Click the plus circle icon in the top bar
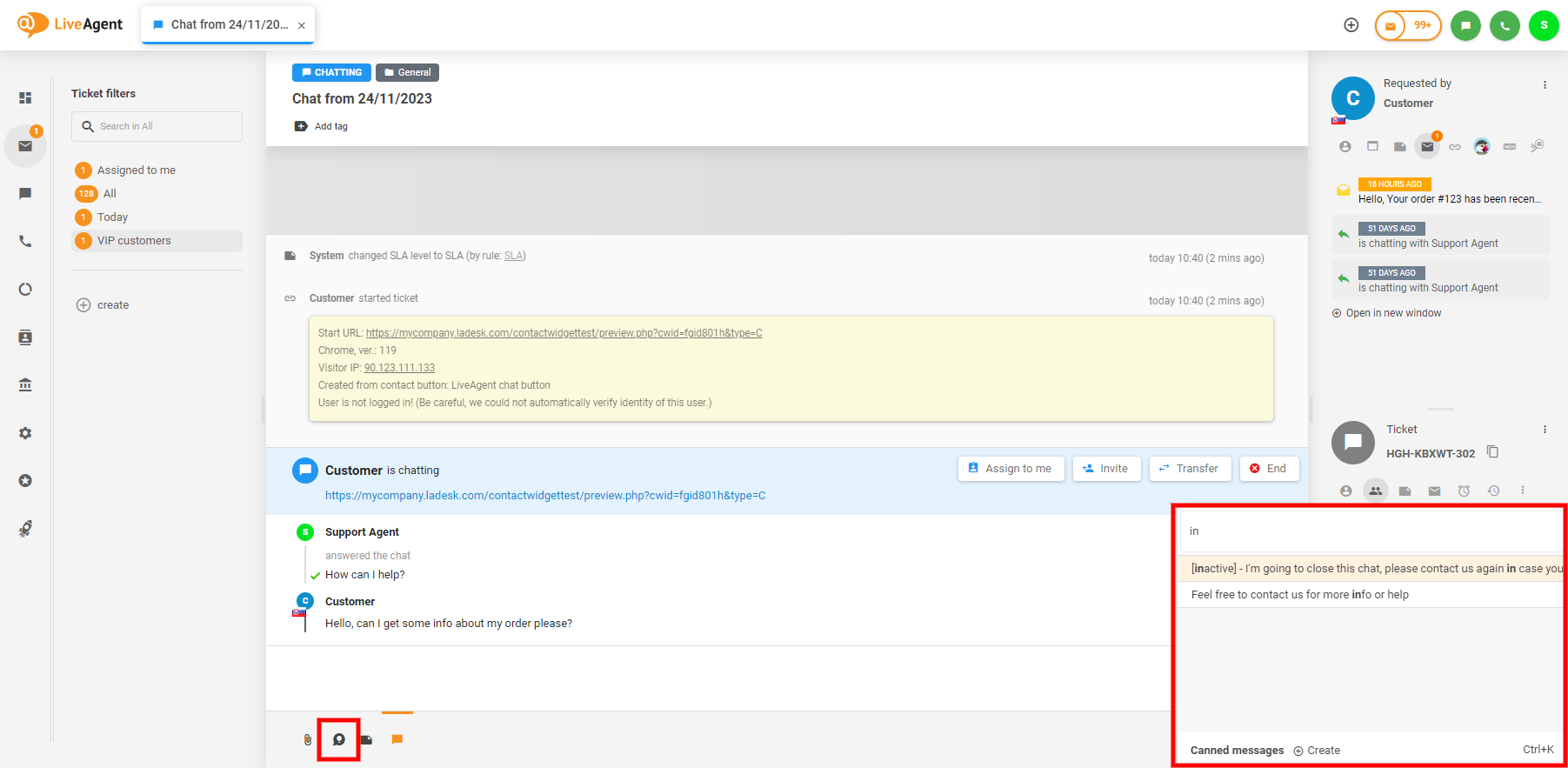Viewport: 1568px width, 768px height. (x=1351, y=25)
